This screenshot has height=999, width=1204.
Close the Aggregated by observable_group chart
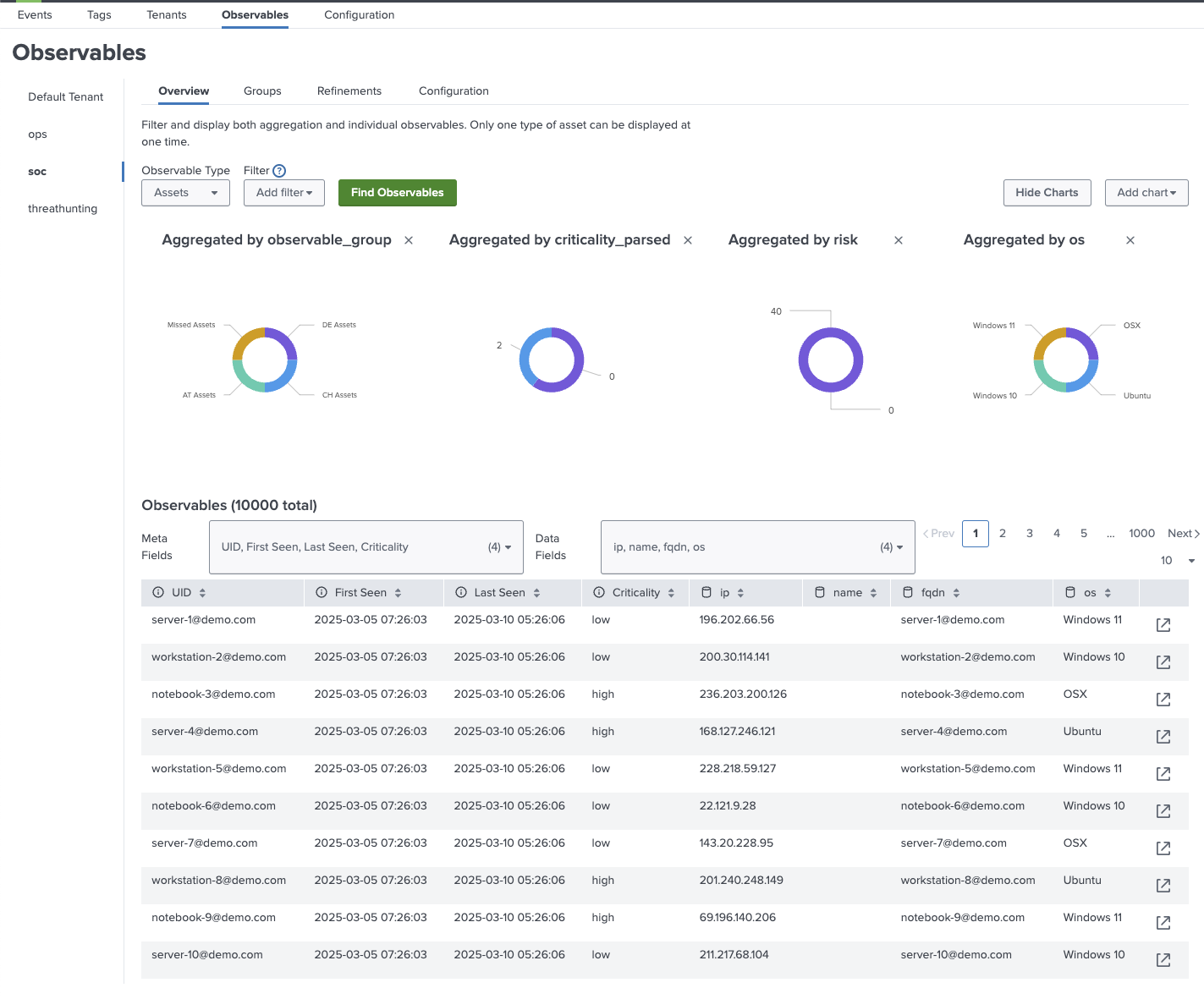pyautogui.click(x=409, y=240)
